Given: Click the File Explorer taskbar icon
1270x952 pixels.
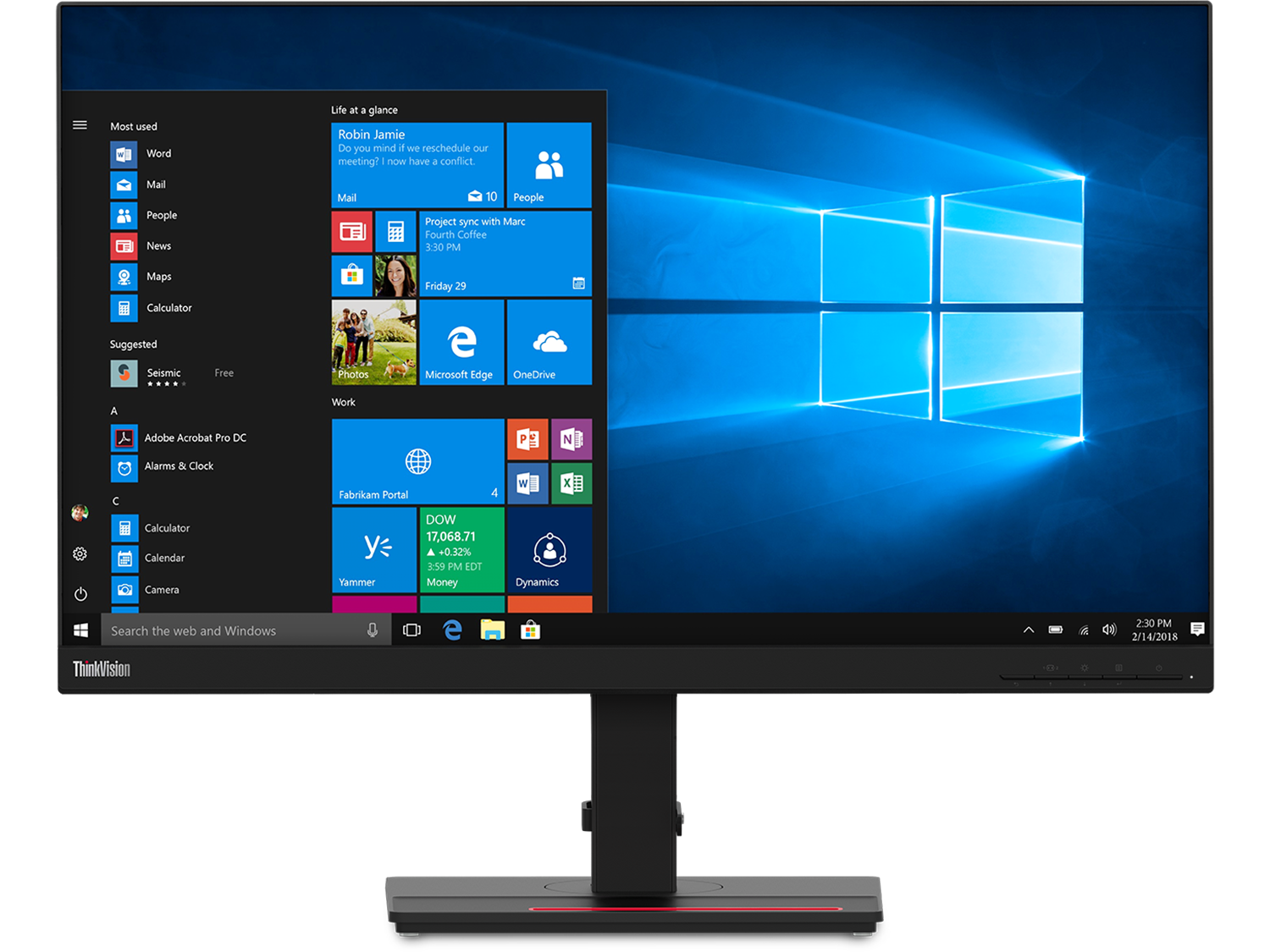Looking at the screenshot, I should [492, 630].
